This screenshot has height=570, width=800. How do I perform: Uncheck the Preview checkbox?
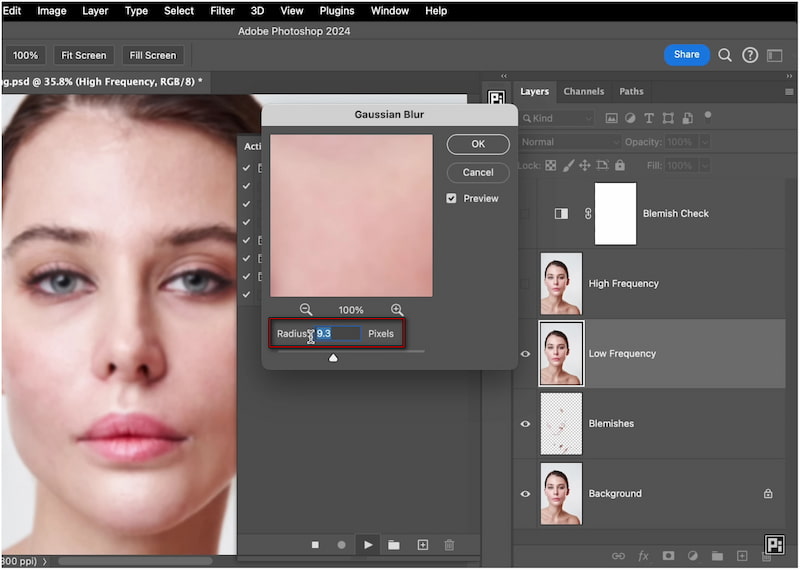[x=452, y=198]
